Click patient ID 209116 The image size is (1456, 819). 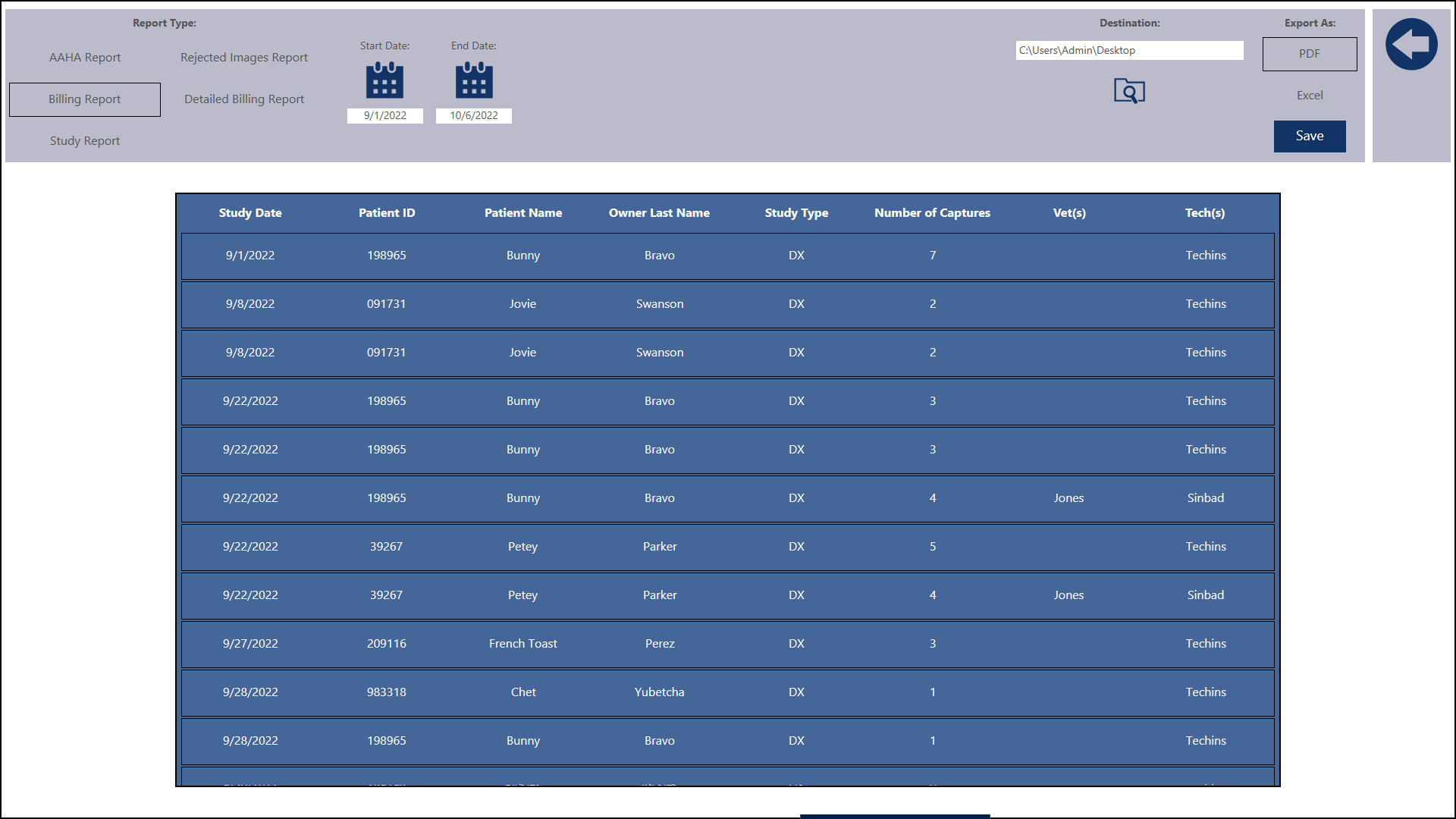[387, 644]
